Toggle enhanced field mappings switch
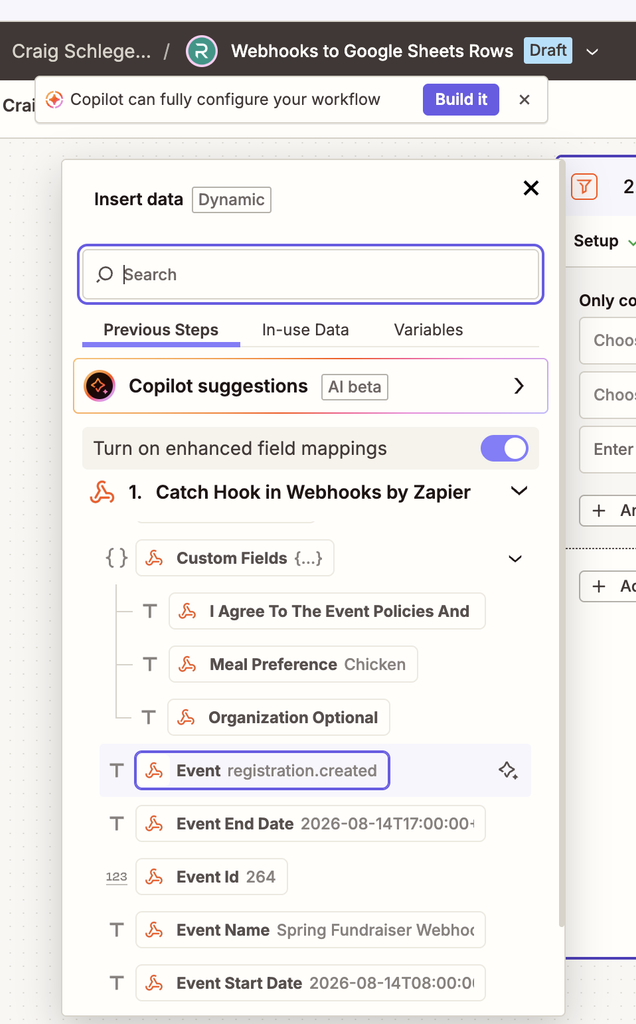Image resolution: width=636 pixels, height=1024 pixels. click(504, 449)
